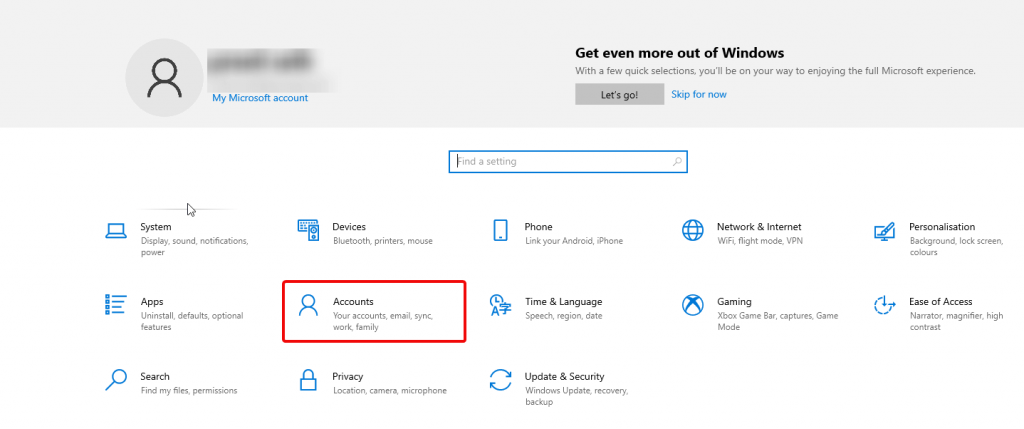1024x429 pixels.
Task: Select the Gaming category title
Action: 735,302
